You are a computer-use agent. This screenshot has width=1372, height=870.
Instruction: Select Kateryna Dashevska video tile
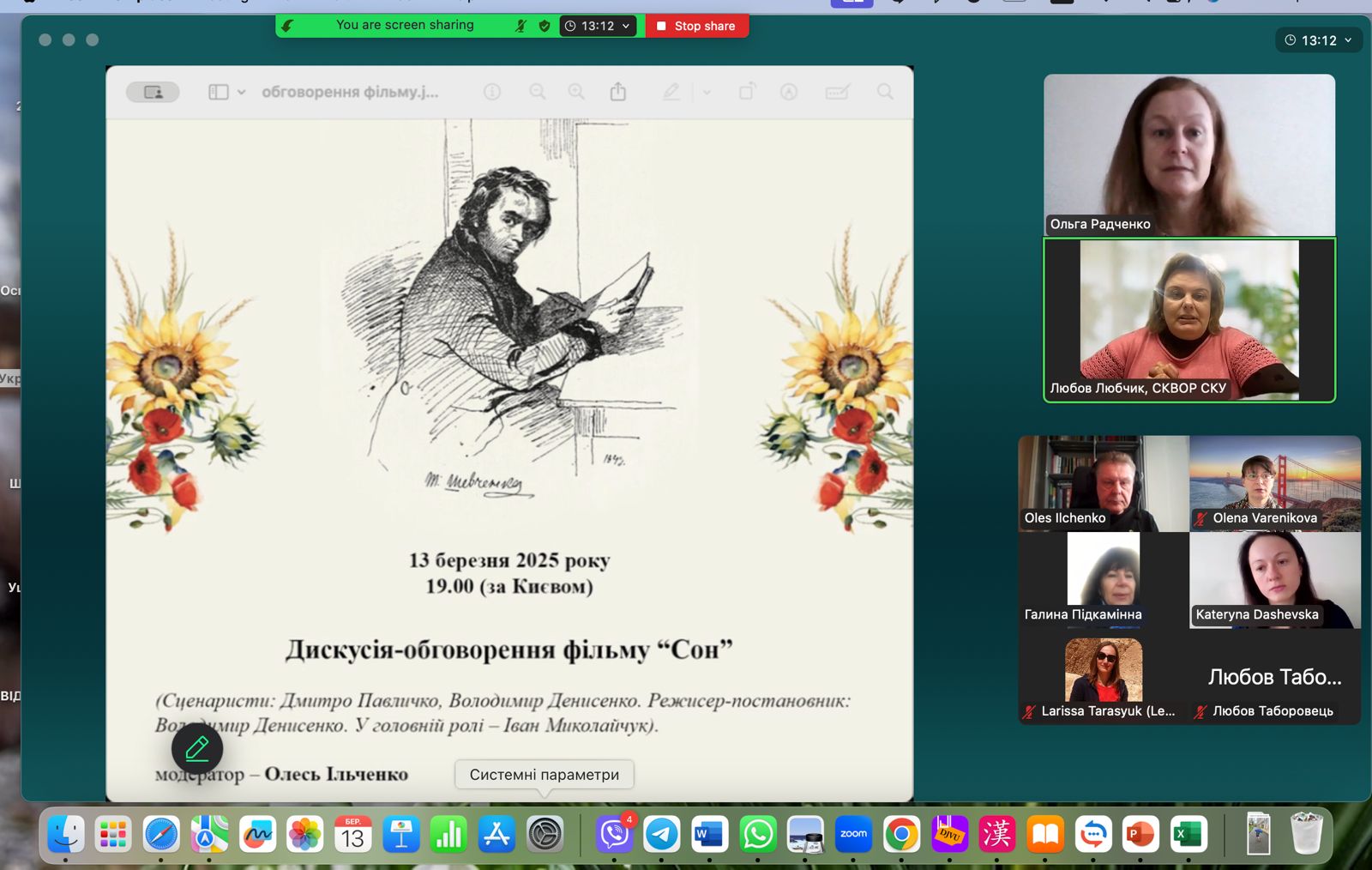[x=1275, y=580]
